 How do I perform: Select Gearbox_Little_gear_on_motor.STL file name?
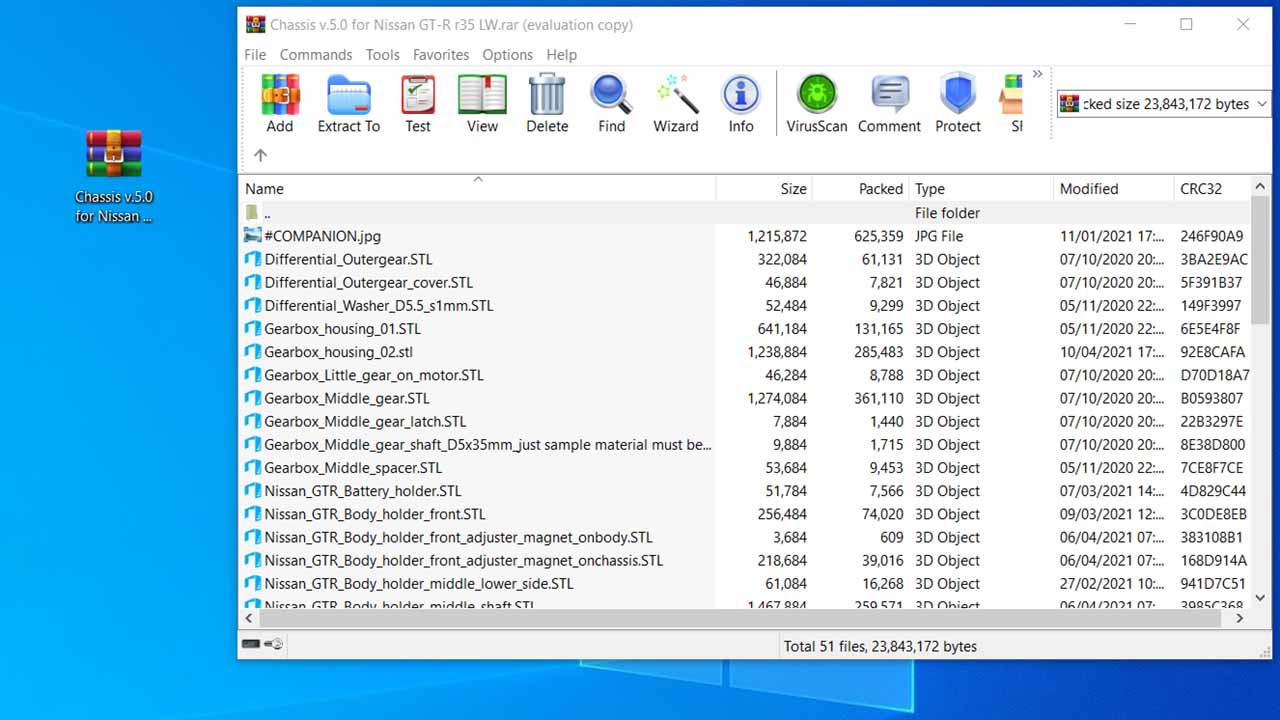[373, 375]
